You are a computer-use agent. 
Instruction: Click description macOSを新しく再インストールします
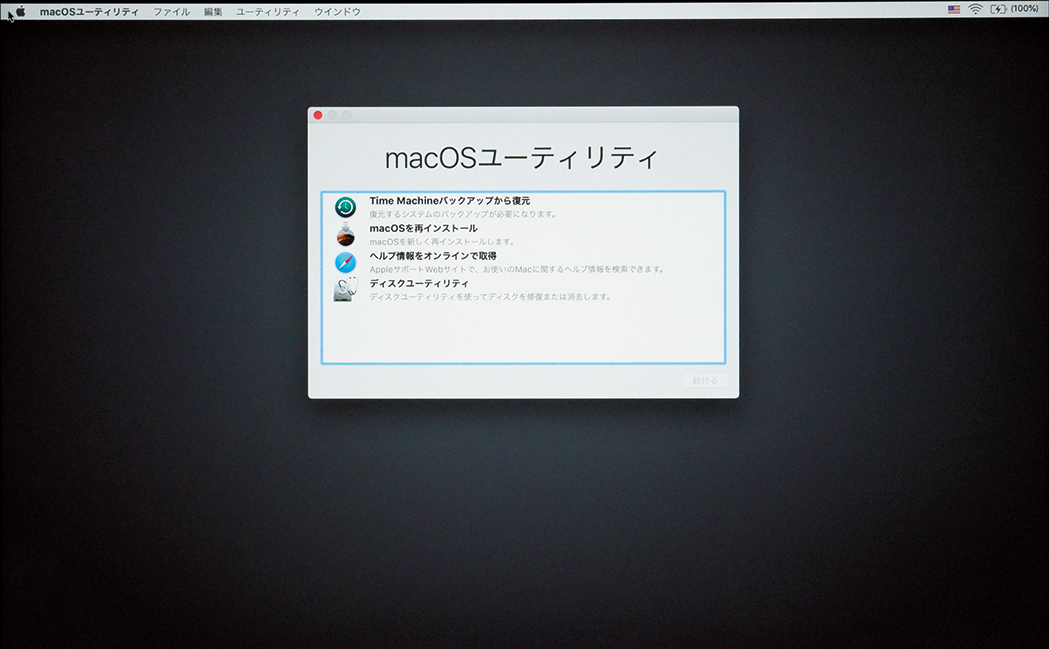[x=442, y=242]
